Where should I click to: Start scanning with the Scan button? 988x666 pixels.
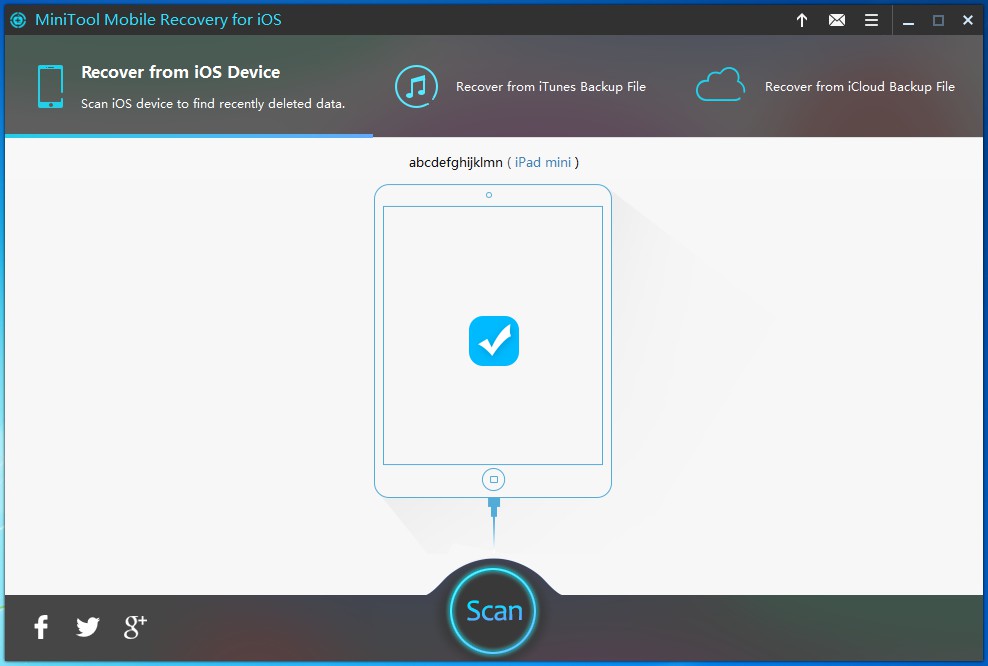pyautogui.click(x=493, y=611)
